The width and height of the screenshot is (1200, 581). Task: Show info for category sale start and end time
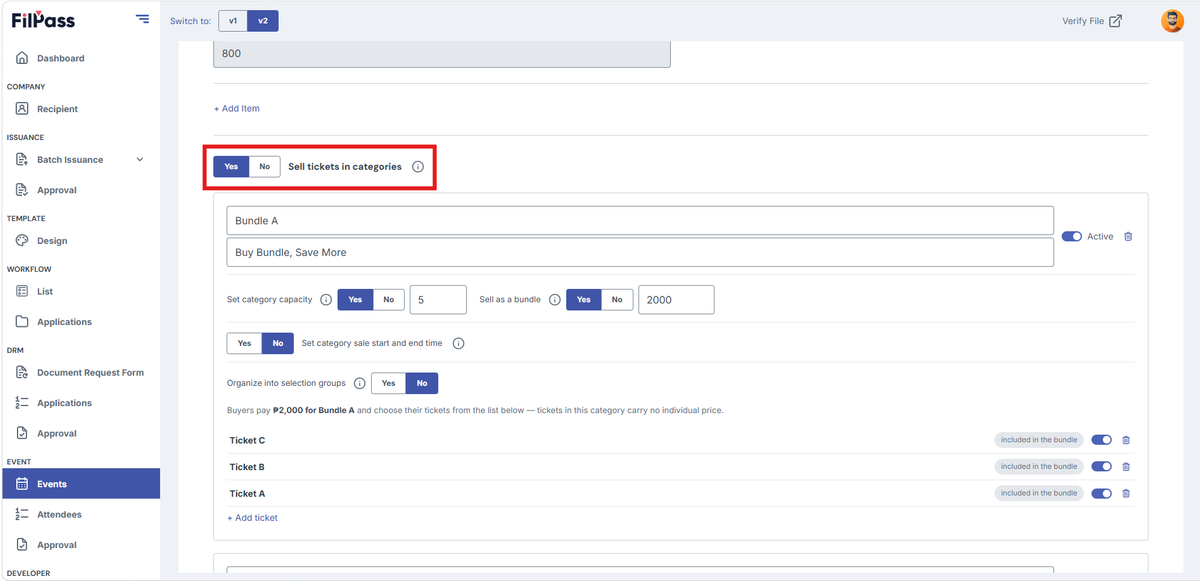point(459,343)
